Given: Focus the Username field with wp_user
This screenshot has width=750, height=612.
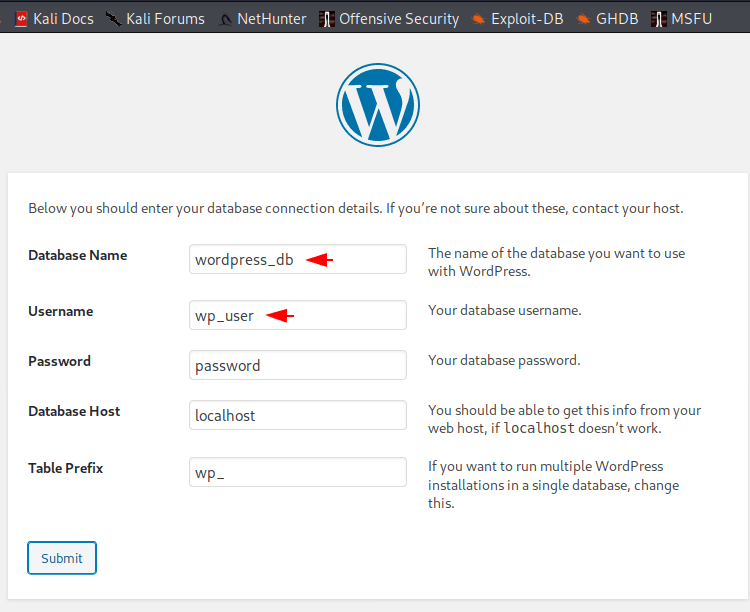Looking at the screenshot, I should (x=298, y=315).
